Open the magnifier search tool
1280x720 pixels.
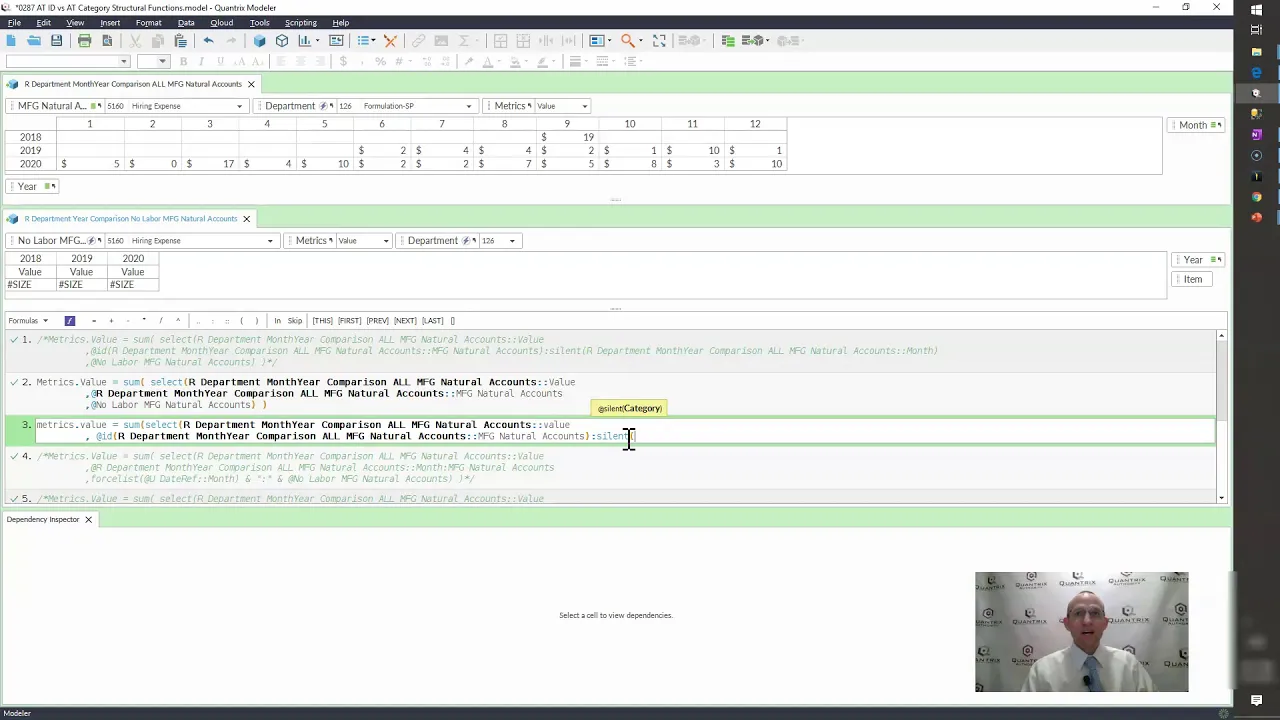coord(627,41)
